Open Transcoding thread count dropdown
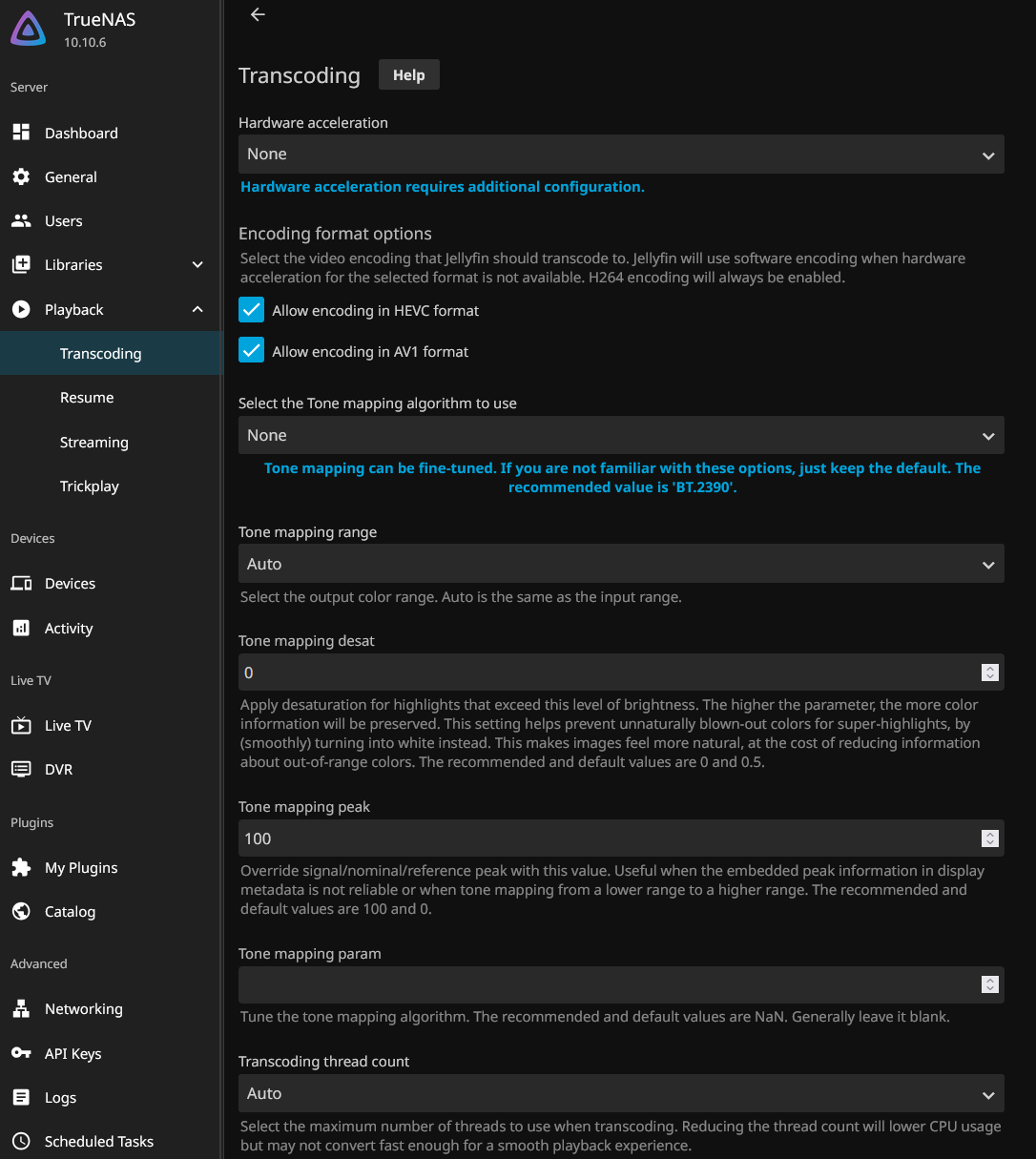This screenshot has height=1159, width=1036. (620, 1093)
